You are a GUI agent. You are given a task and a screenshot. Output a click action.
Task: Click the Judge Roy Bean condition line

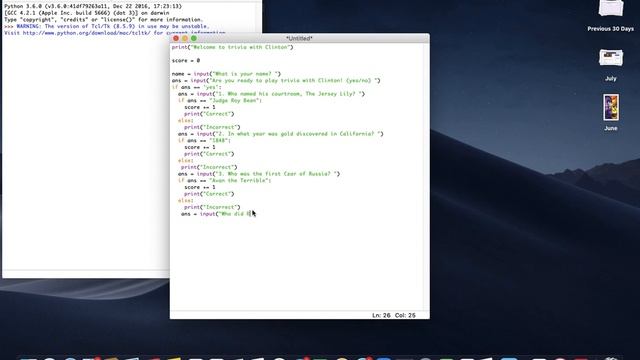[220, 100]
